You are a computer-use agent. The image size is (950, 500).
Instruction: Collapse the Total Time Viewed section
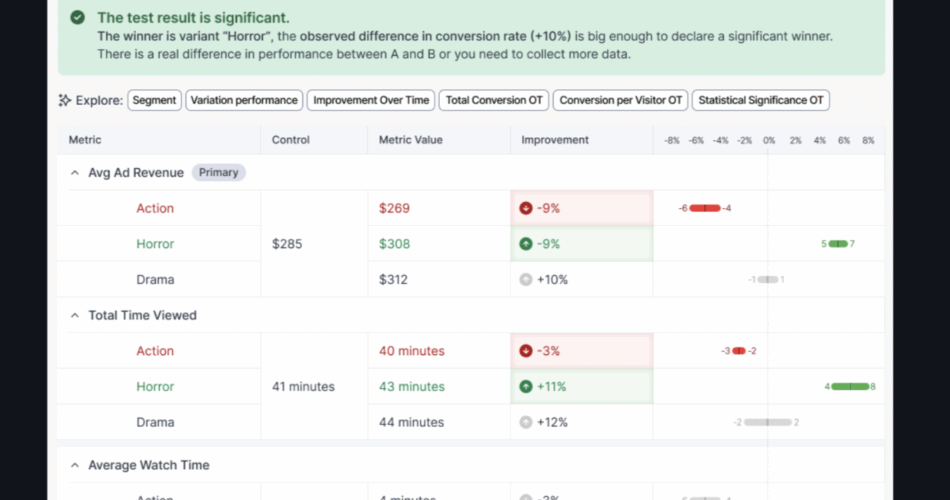74,316
